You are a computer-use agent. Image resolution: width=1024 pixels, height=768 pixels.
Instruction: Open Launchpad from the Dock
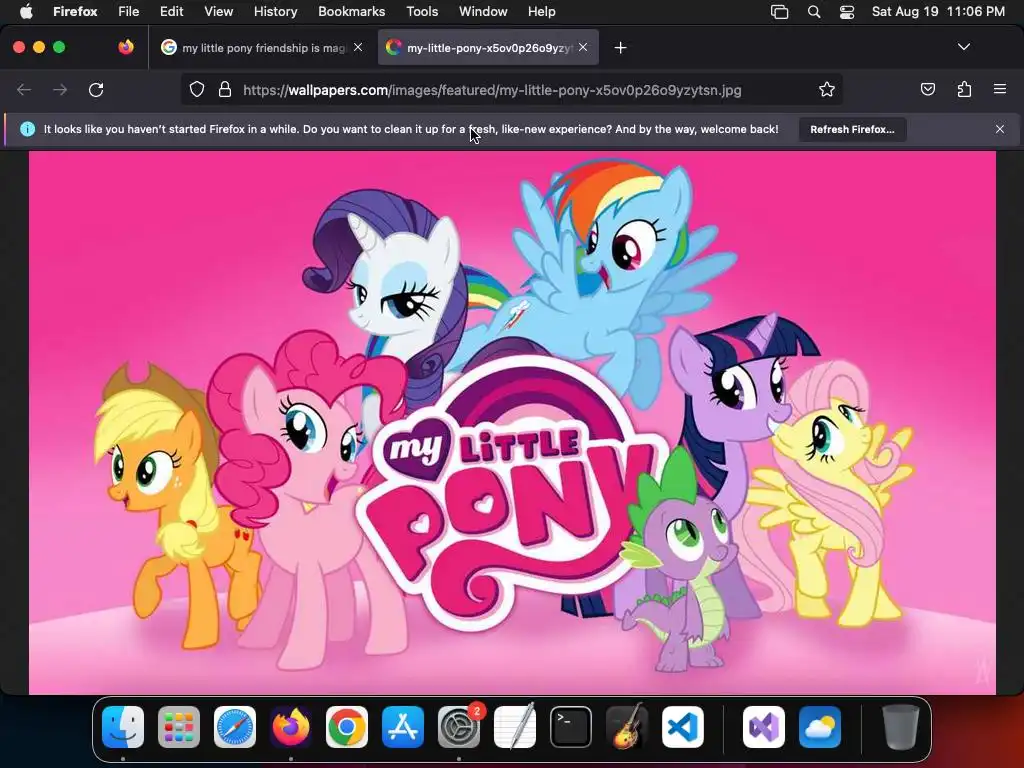[x=179, y=727]
